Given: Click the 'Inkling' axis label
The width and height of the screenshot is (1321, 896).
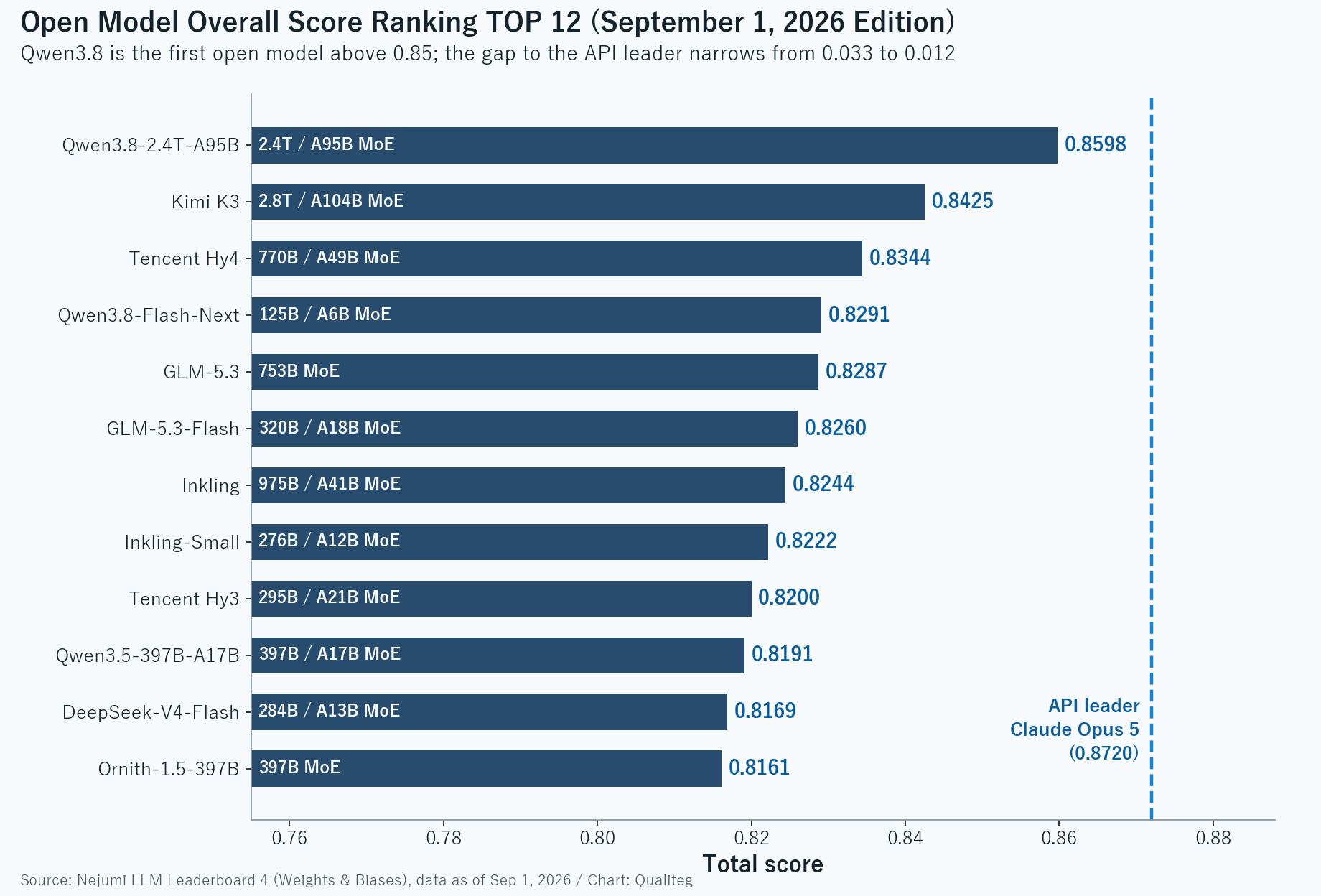Looking at the screenshot, I should (x=210, y=485).
